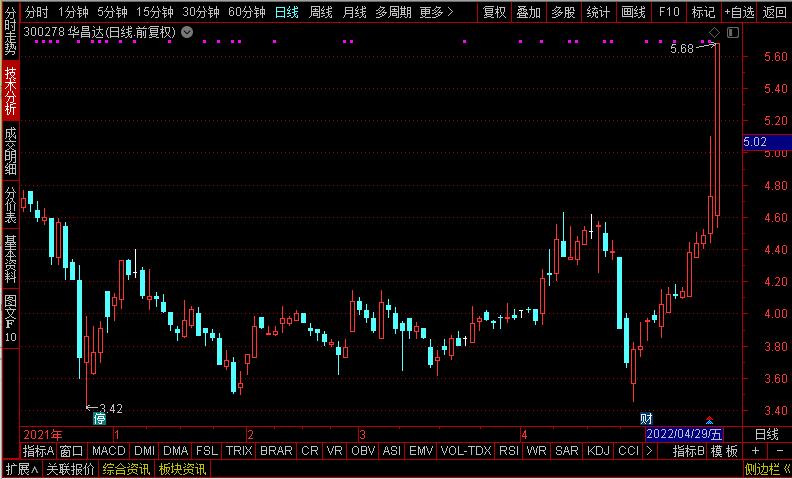Viewport: 792px width, 479px height.
Task: Open the 板块资讯 tab
Action: pyautogui.click(x=182, y=469)
